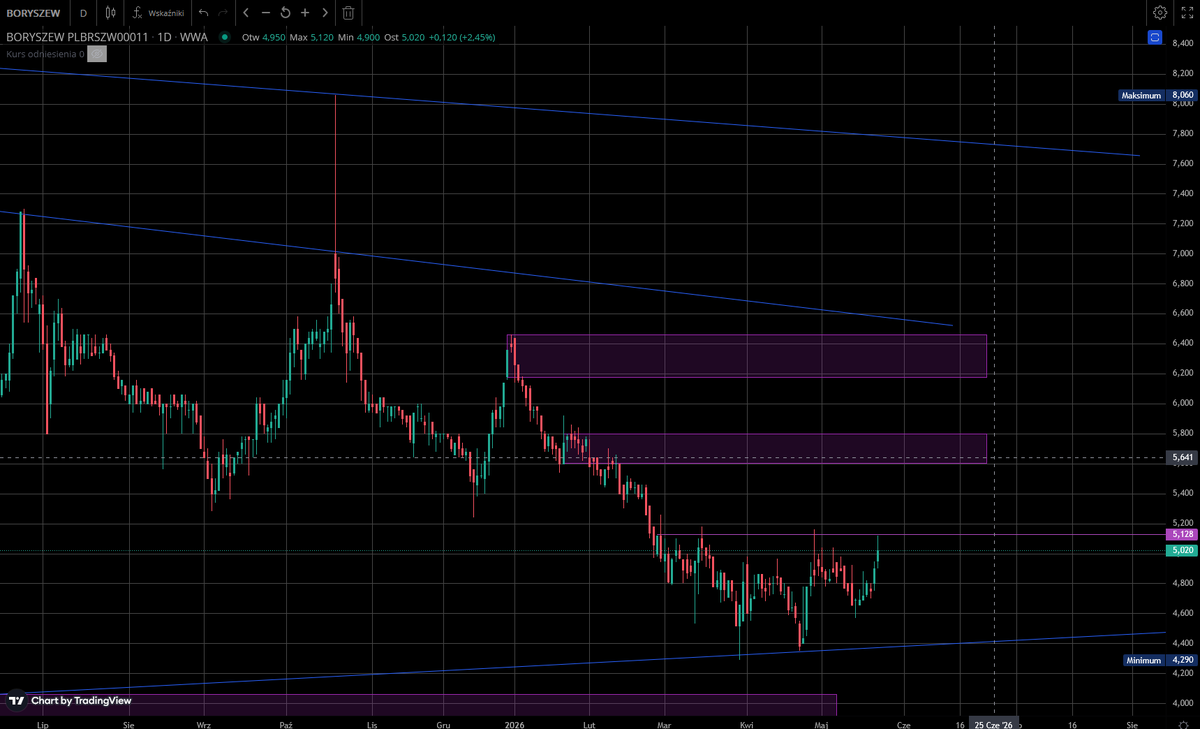Change the D daily interval
This screenshot has height=729, width=1200.
pos(83,13)
